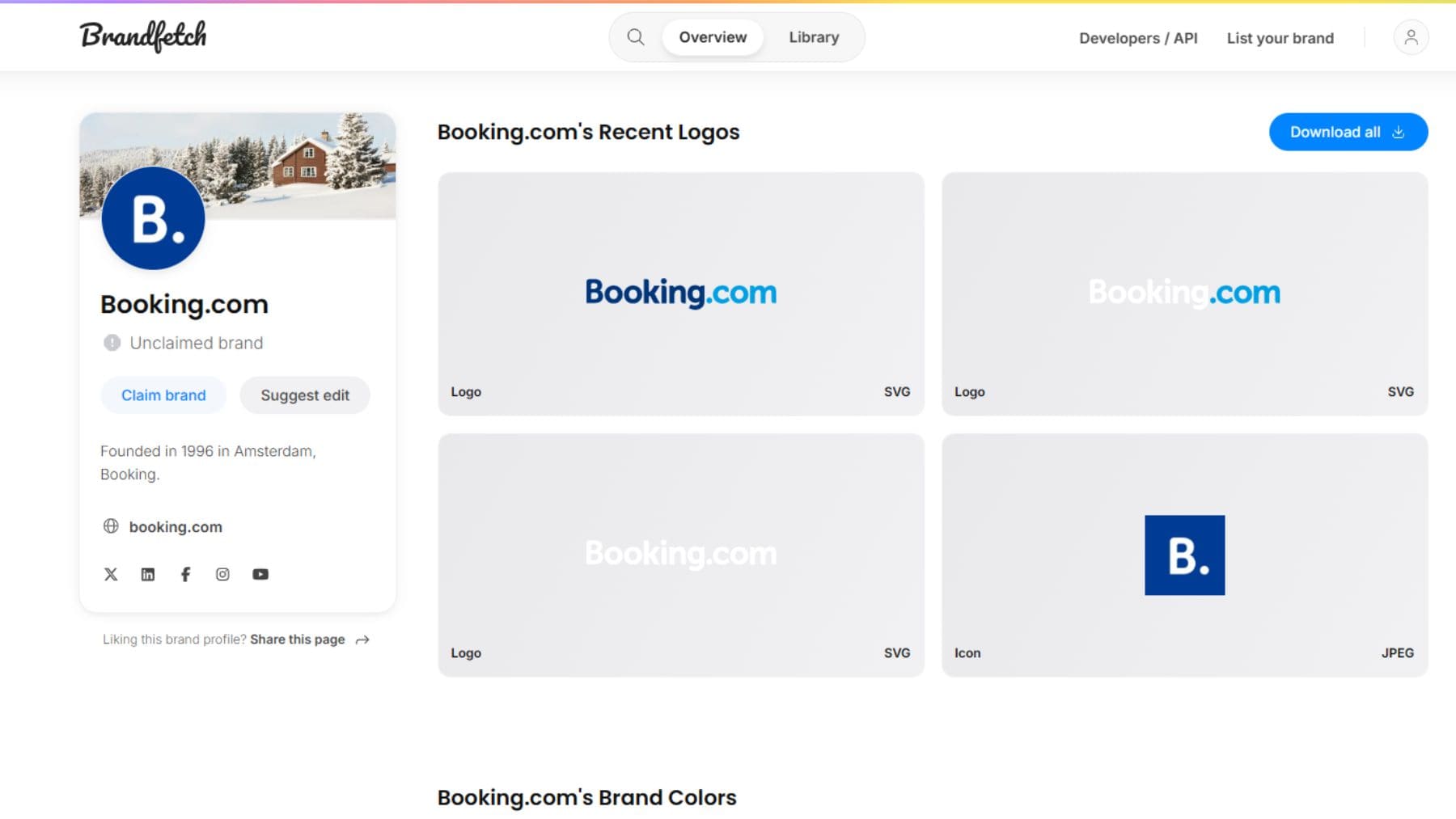Click Download all logos
This screenshot has width=1456, height=819.
(1347, 132)
